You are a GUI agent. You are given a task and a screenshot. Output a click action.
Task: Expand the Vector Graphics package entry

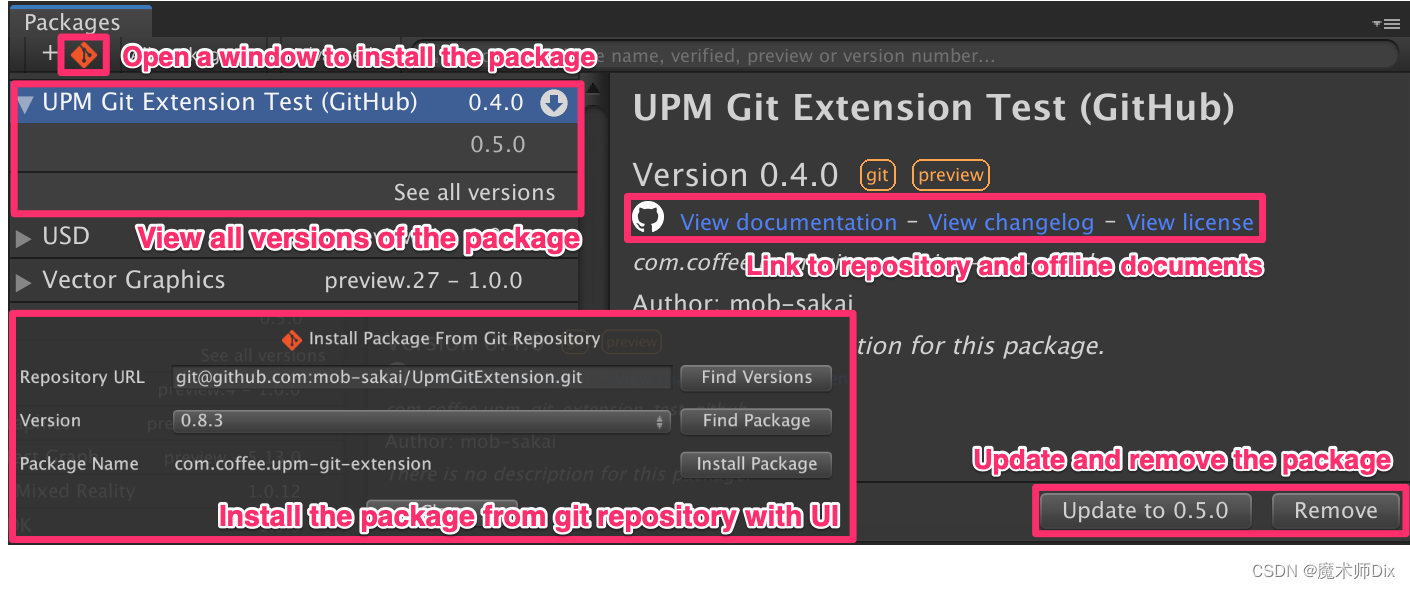(x=24, y=282)
